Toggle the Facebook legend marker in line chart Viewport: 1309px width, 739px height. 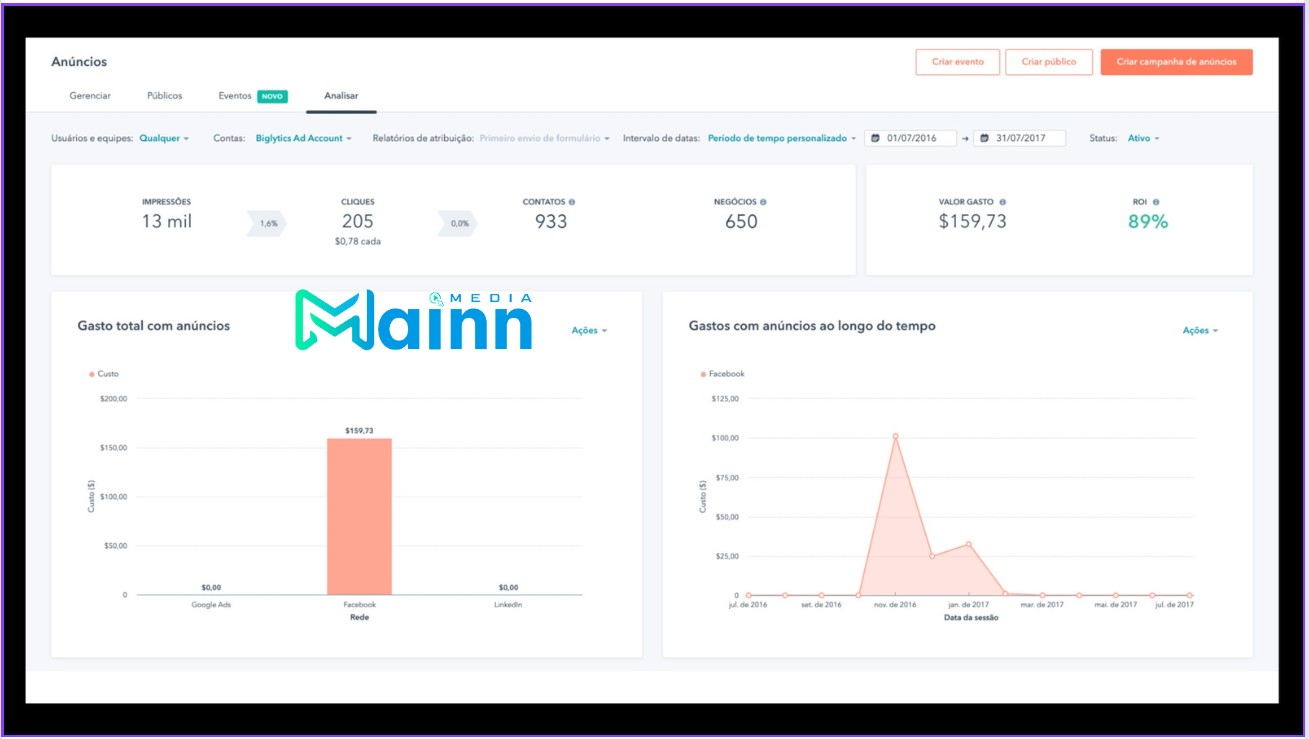(703, 374)
